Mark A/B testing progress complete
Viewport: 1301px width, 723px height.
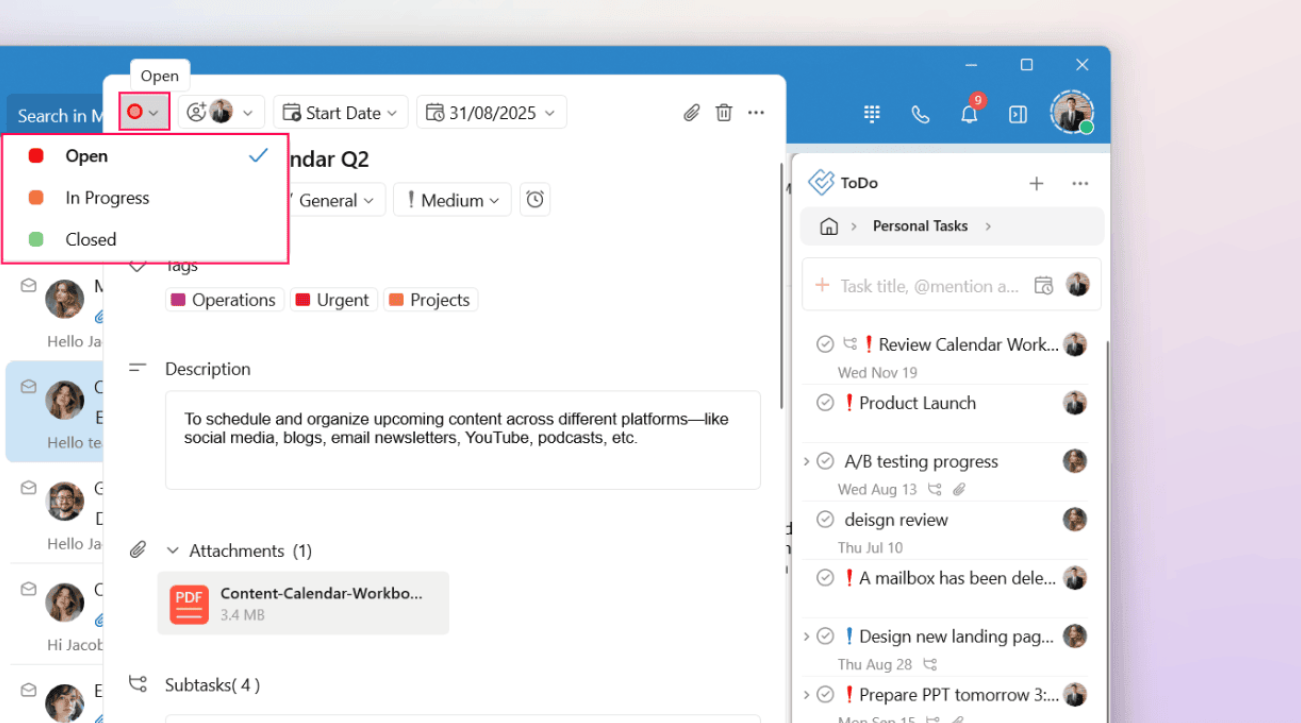pyautogui.click(x=825, y=461)
